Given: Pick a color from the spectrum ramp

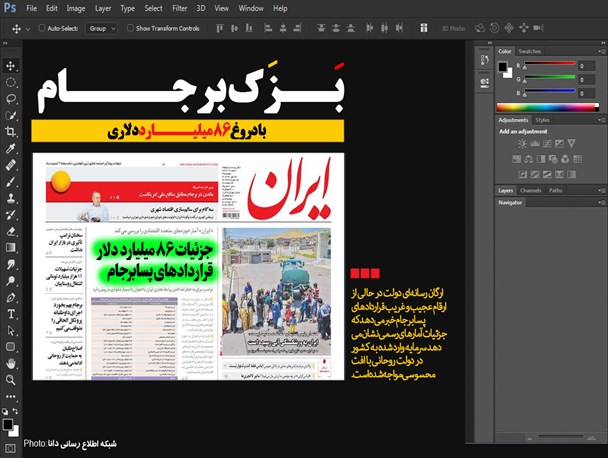Looking at the screenshot, I should point(547,107).
